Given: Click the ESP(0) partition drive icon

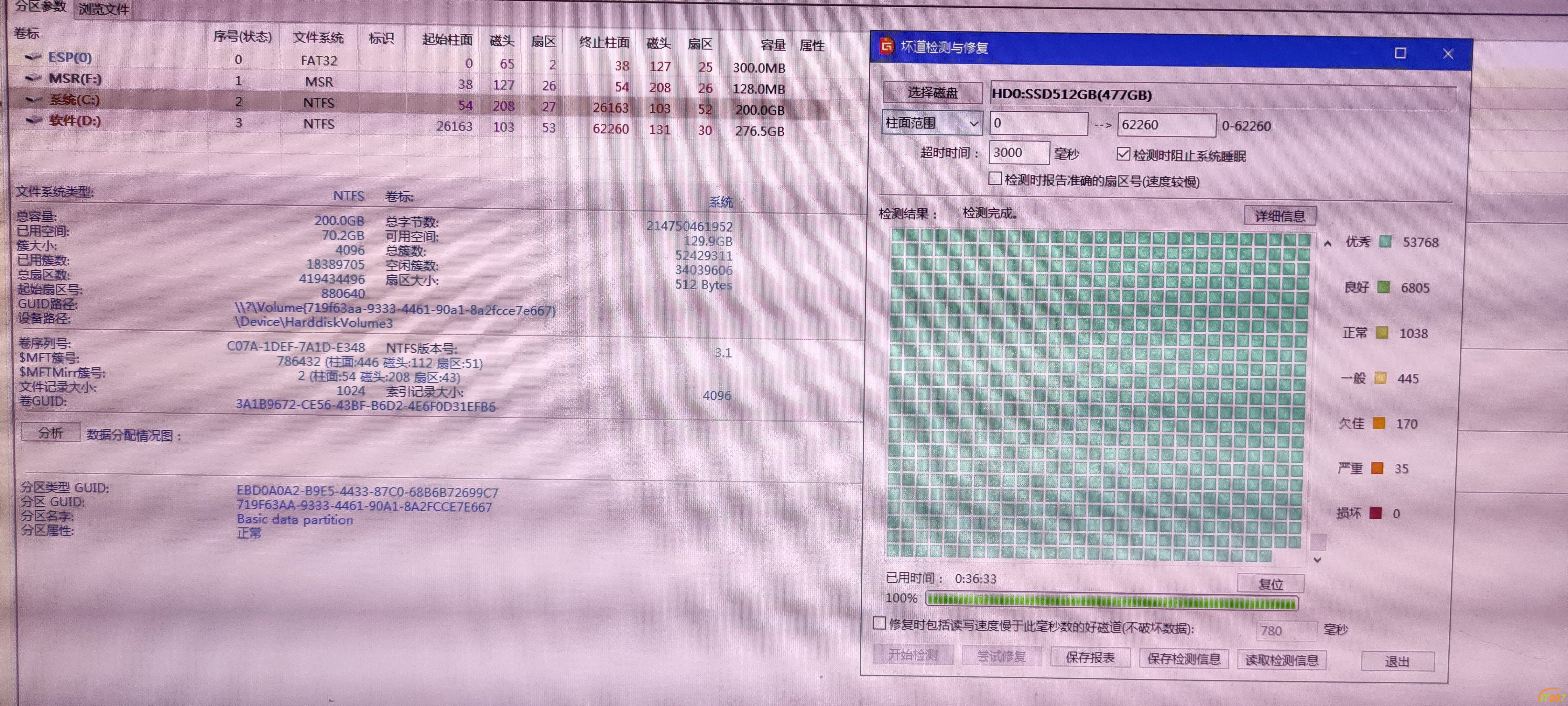Looking at the screenshot, I should click(x=33, y=57).
